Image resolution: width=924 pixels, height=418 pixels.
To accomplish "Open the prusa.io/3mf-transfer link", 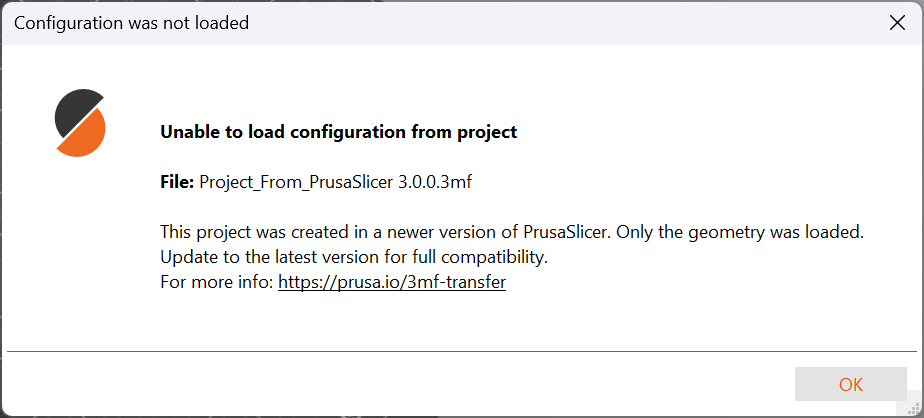I will pos(392,282).
